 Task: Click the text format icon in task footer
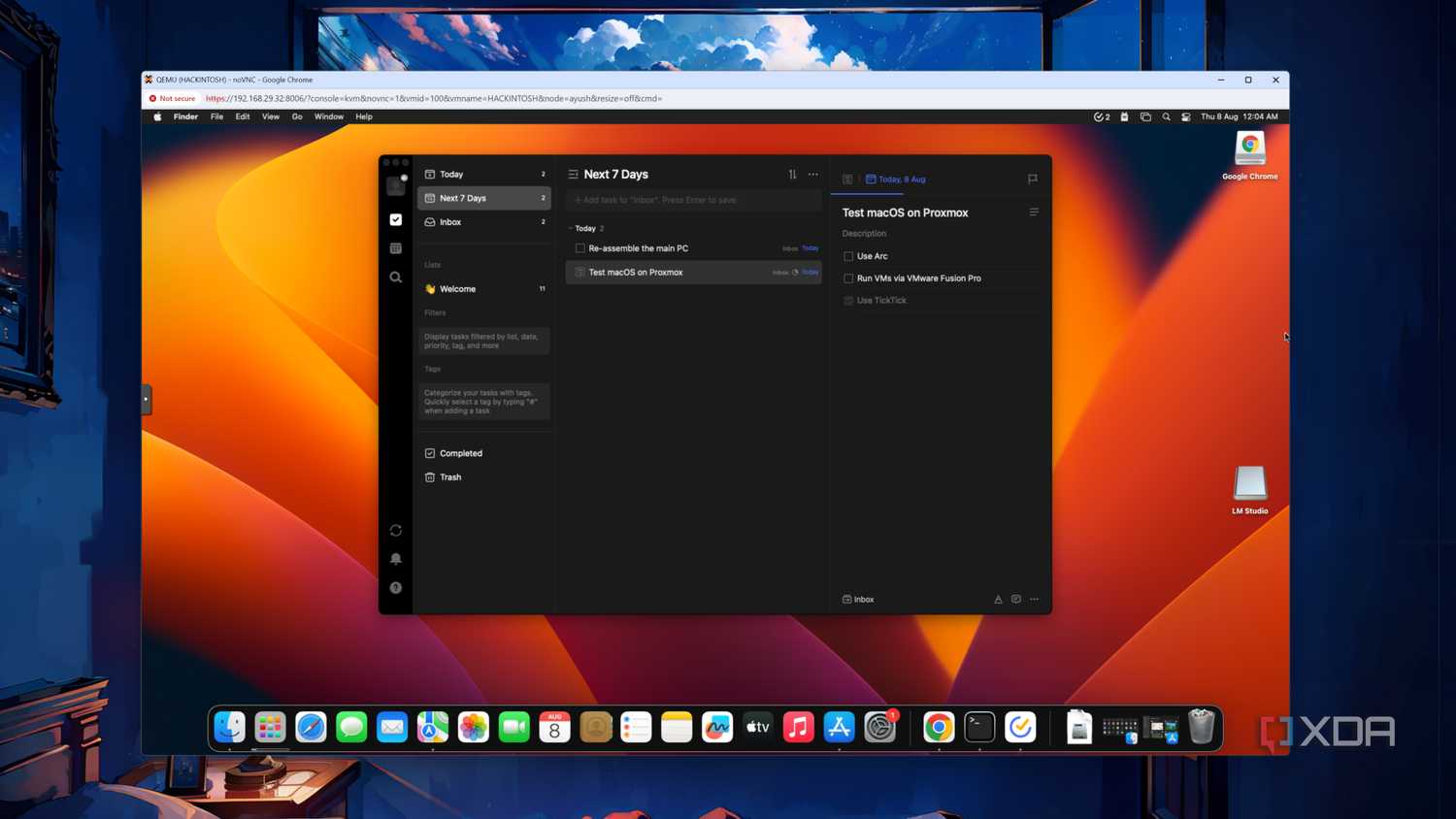pos(998,600)
